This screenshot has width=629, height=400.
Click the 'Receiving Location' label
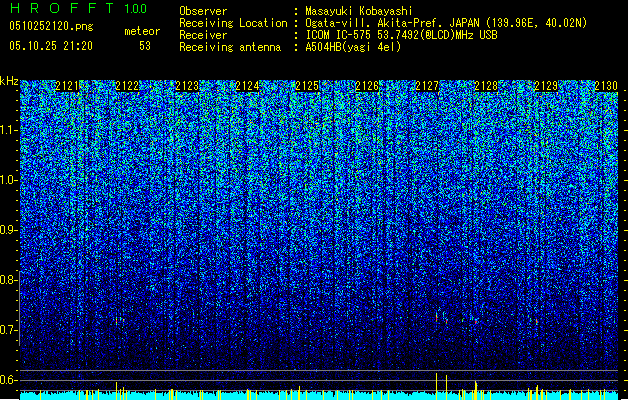pos(233,23)
